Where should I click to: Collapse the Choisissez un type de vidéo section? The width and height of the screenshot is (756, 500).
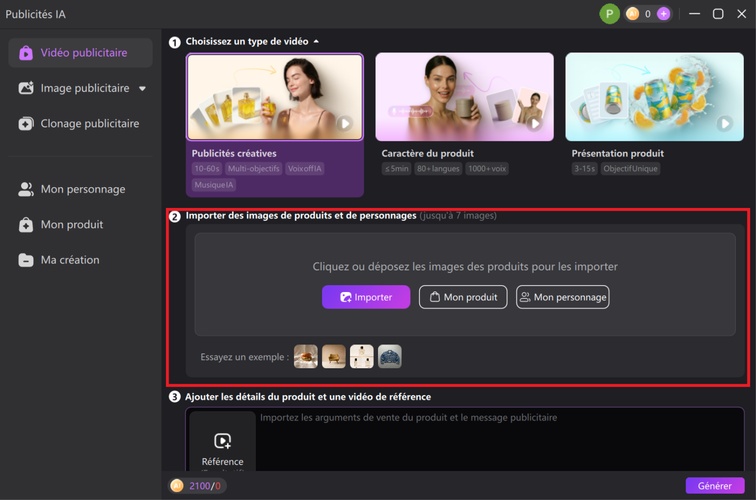click(316, 41)
